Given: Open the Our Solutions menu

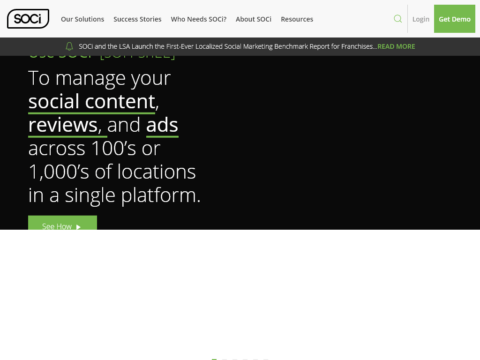Looking at the screenshot, I should click(82, 19).
